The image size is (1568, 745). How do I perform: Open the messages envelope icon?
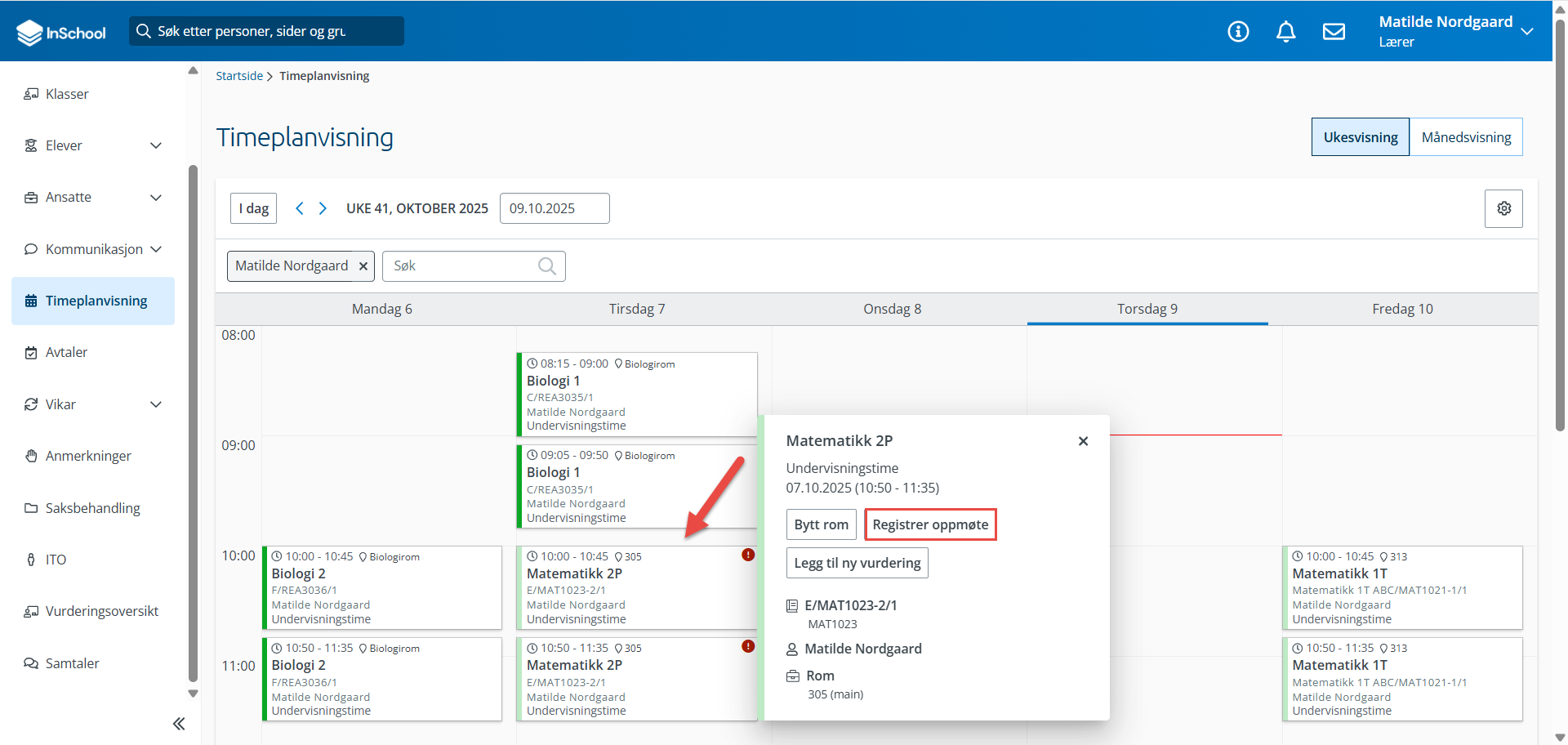click(x=1334, y=32)
